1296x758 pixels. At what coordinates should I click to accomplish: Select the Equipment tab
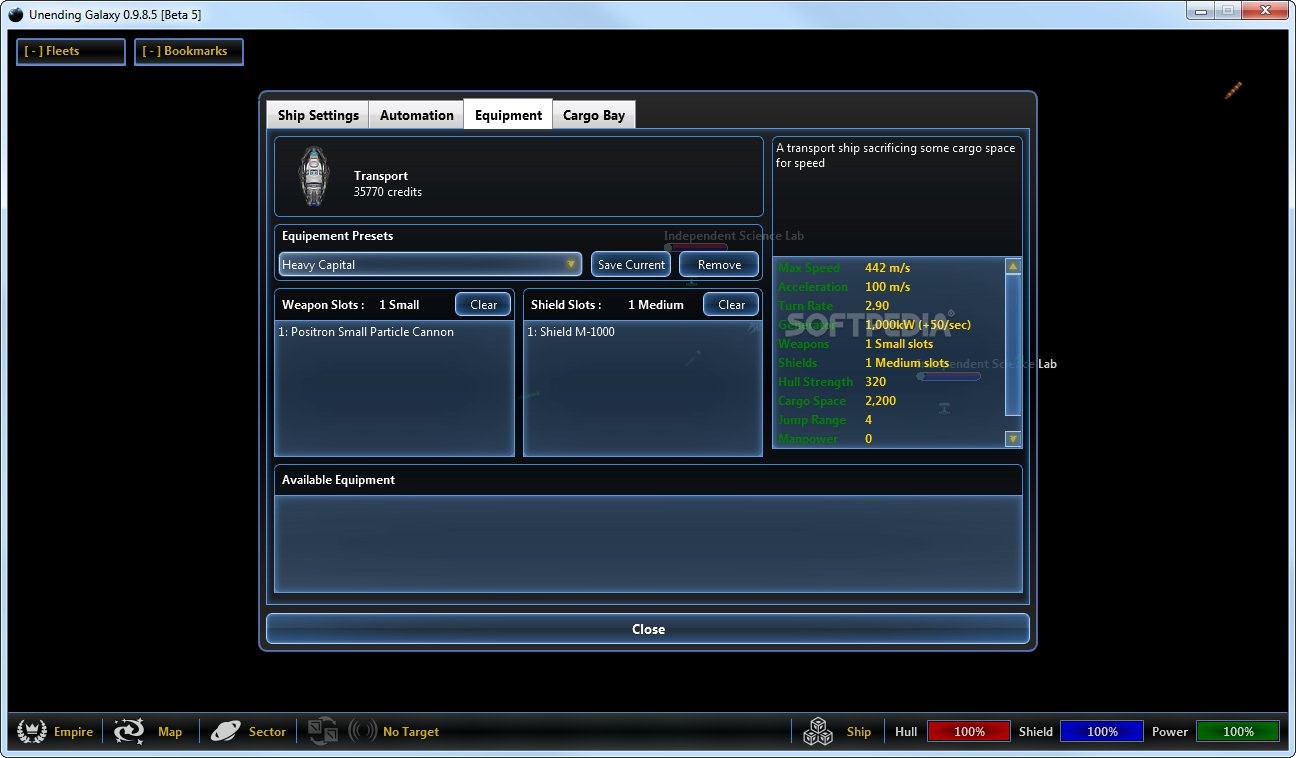508,115
